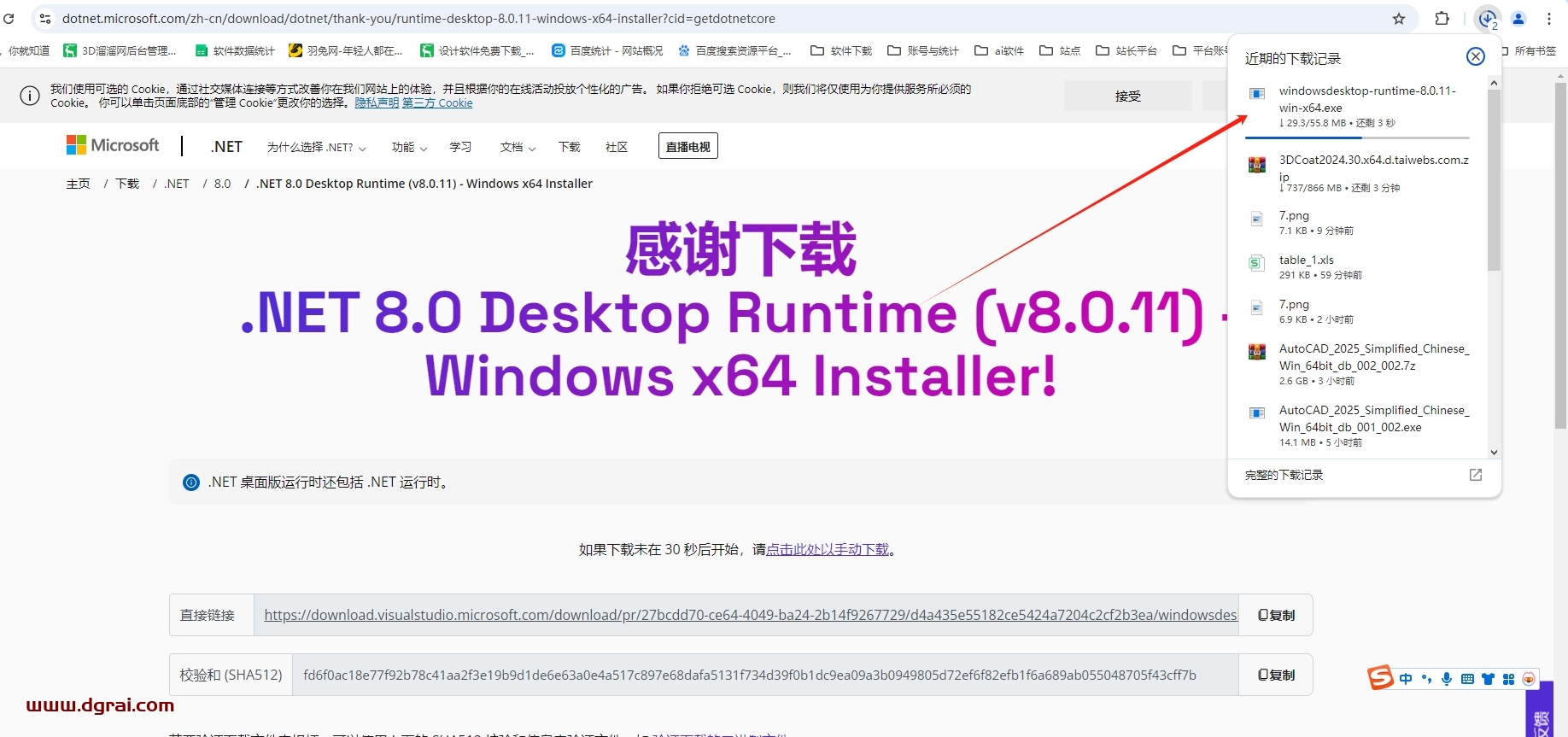Open site info icon in address bar
1568x737 pixels.
[45, 18]
